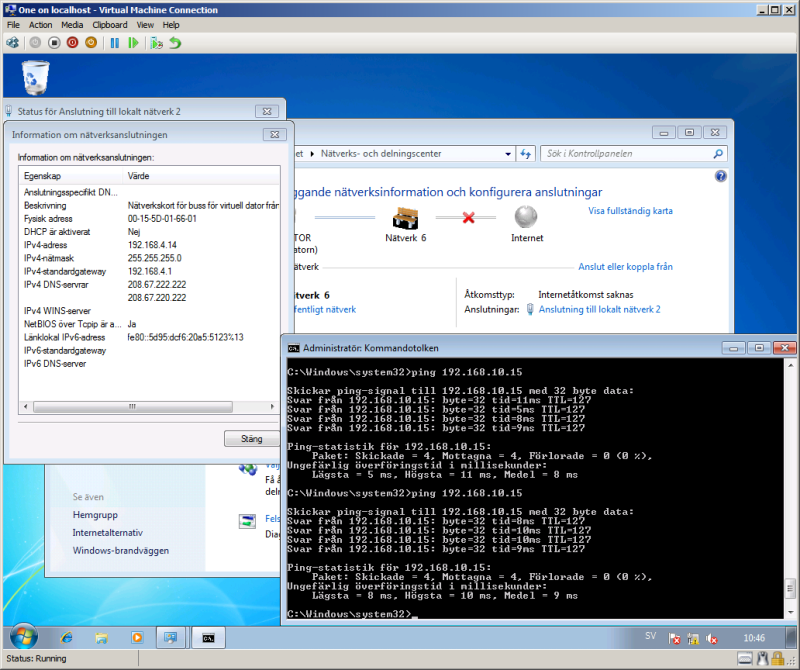The width and height of the screenshot is (800, 670).
Task: Minimize the Kommandotolken window
Action: click(733, 348)
